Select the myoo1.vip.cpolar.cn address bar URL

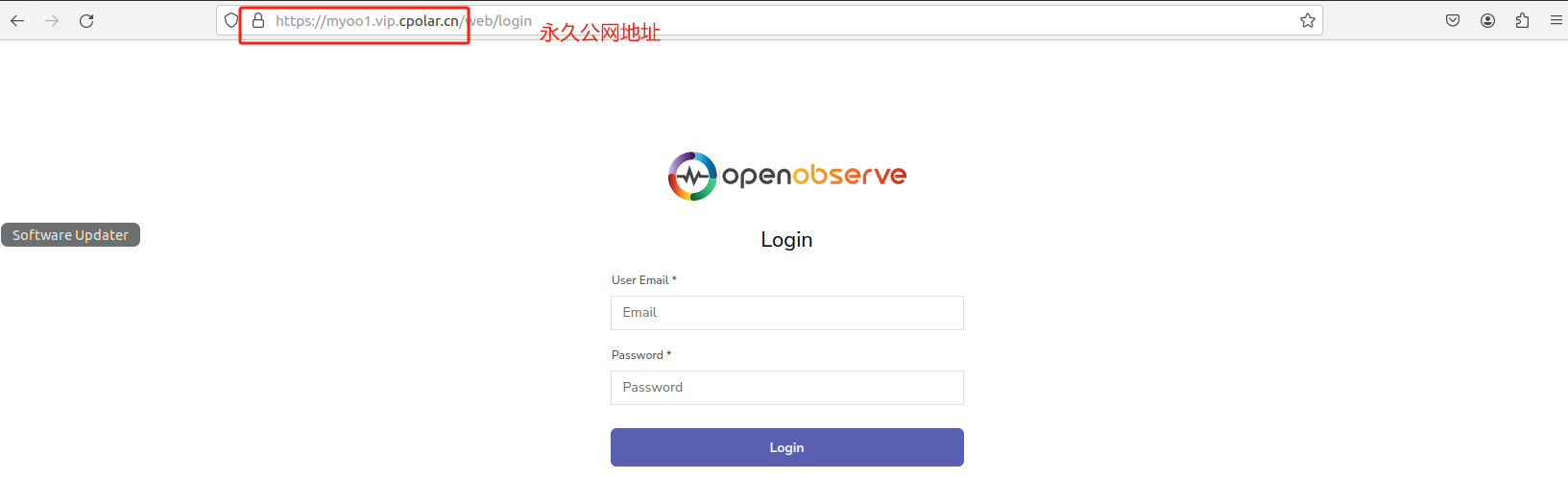[x=403, y=21]
